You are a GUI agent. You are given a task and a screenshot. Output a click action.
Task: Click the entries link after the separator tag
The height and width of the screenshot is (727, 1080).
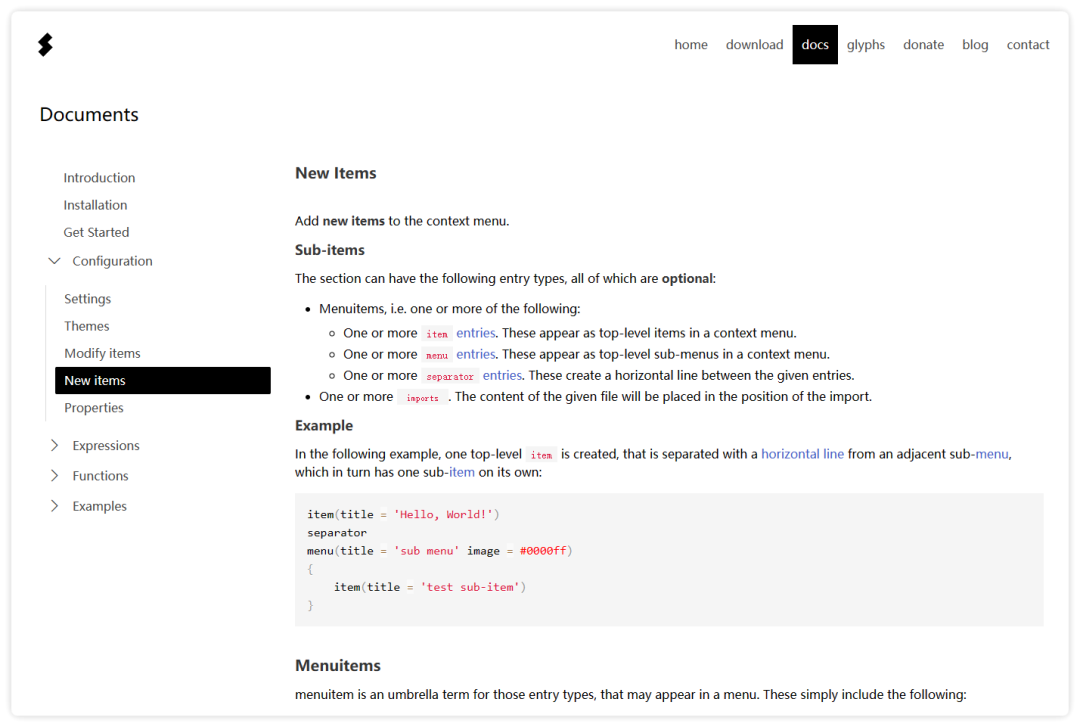(x=502, y=376)
